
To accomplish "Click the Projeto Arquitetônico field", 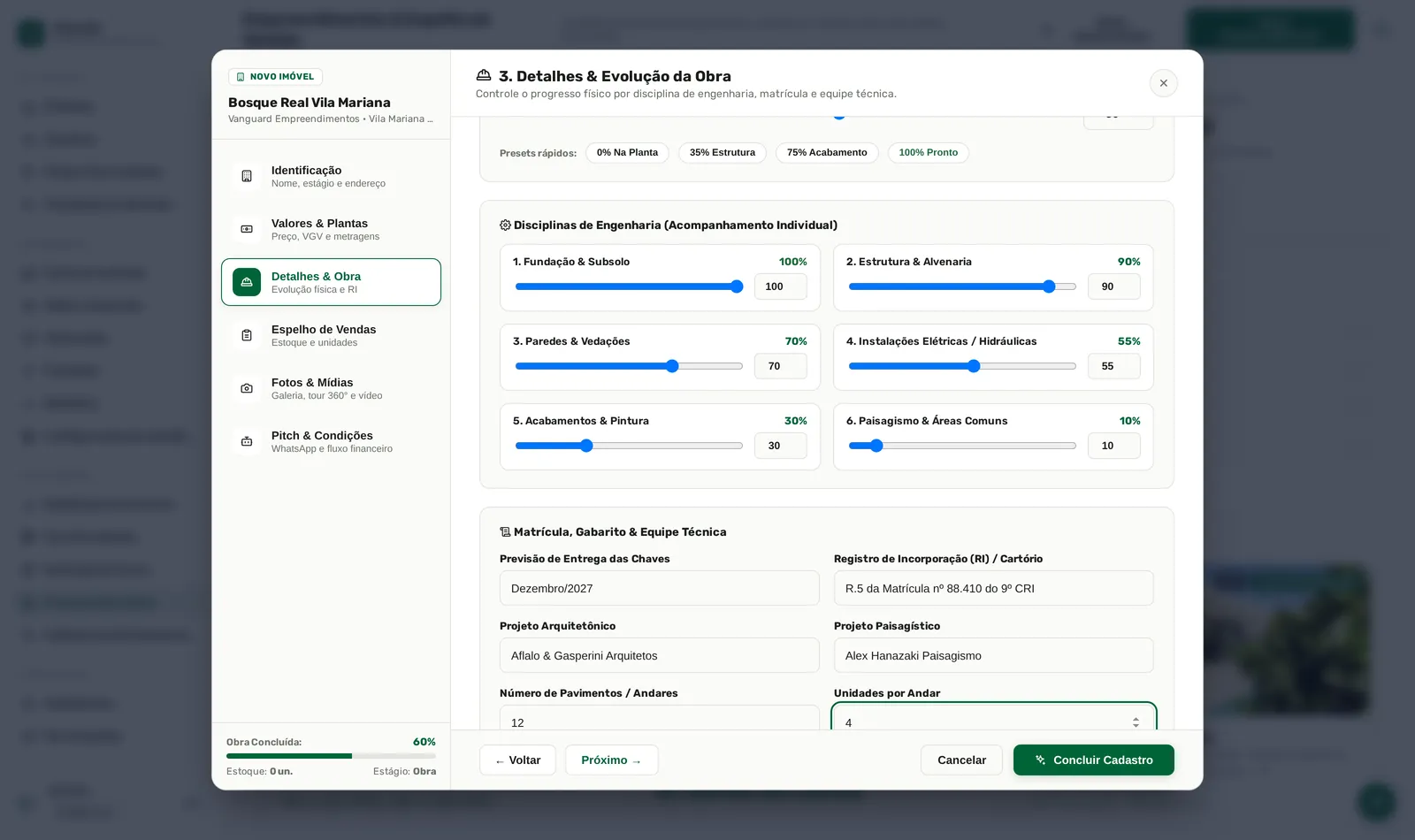I will coord(659,655).
